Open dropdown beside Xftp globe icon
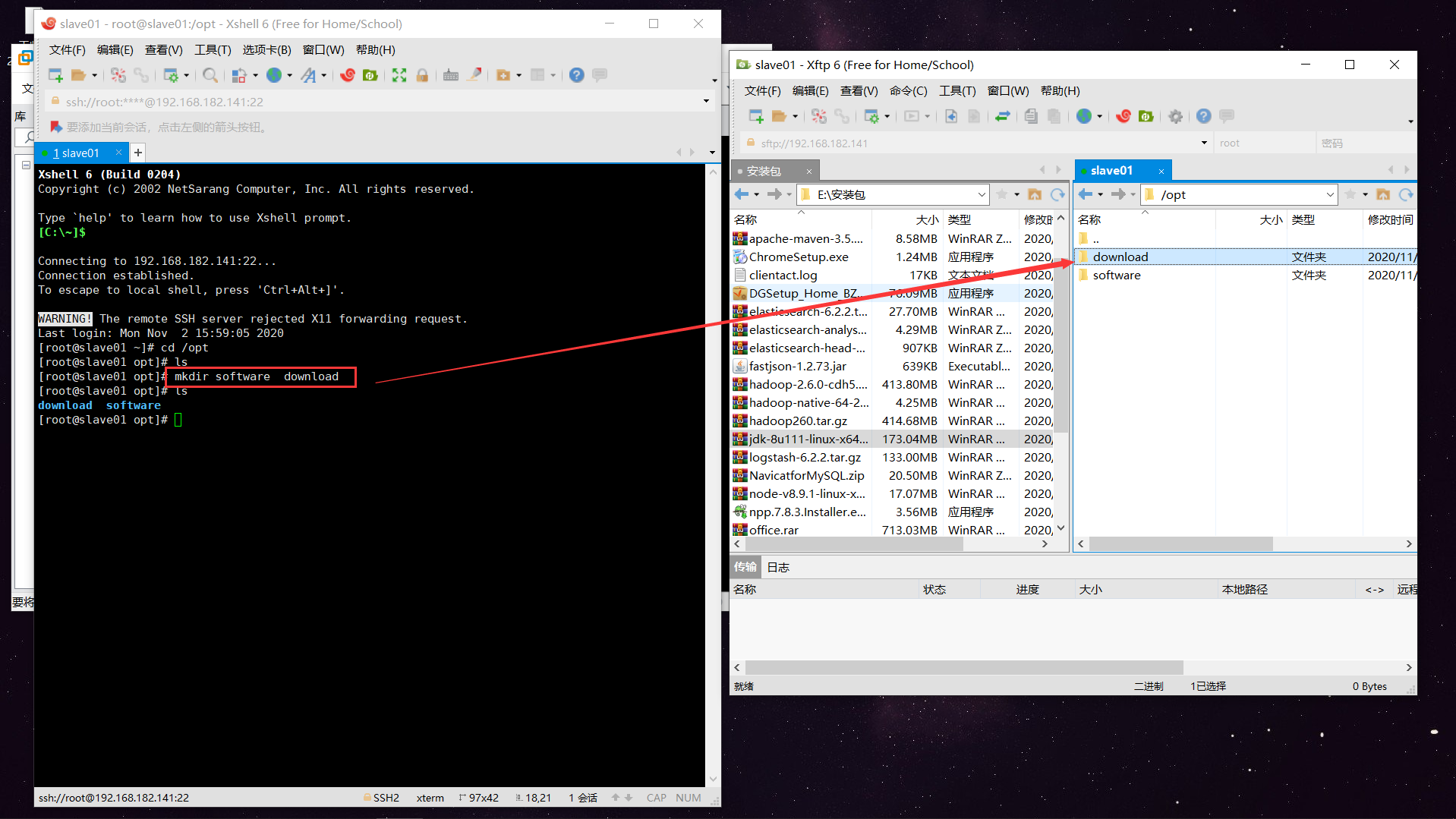This screenshot has height=819, width=1456. 1099,116
